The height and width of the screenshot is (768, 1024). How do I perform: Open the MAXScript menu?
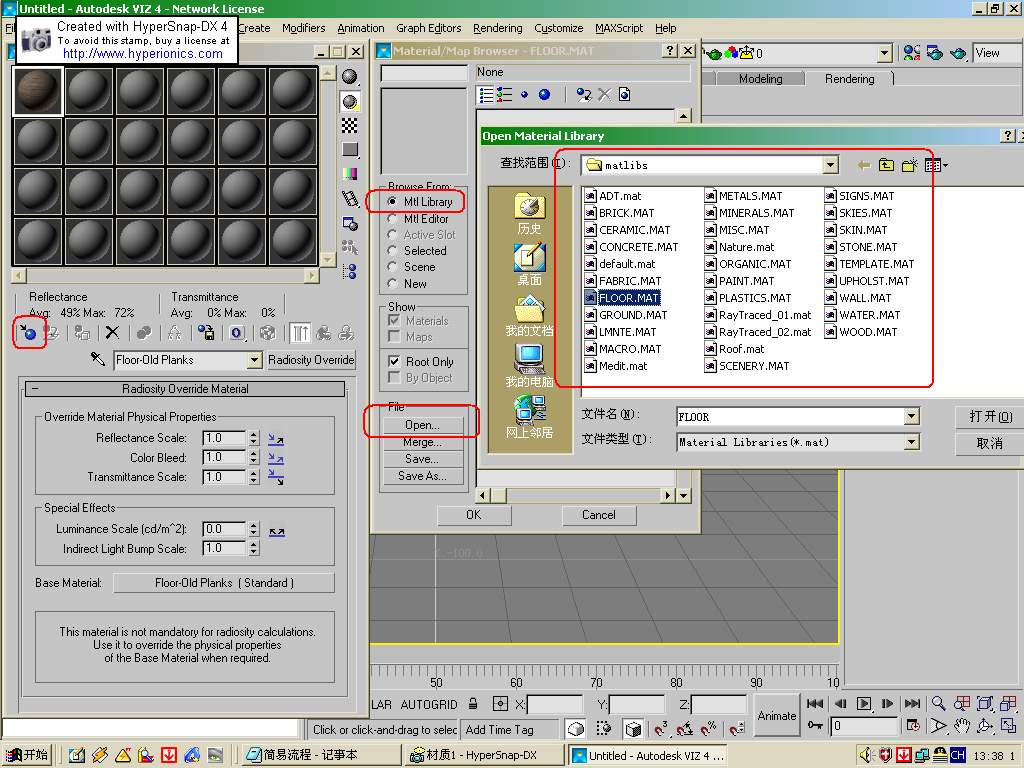[619, 28]
